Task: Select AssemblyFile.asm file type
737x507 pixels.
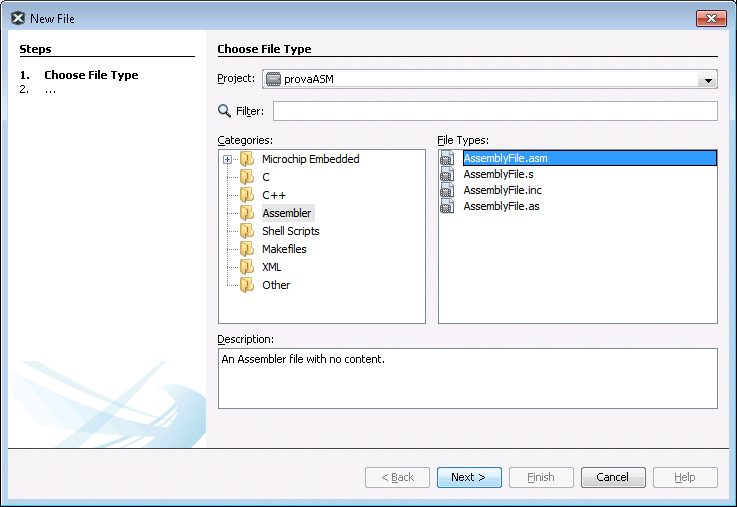Action: tap(505, 158)
